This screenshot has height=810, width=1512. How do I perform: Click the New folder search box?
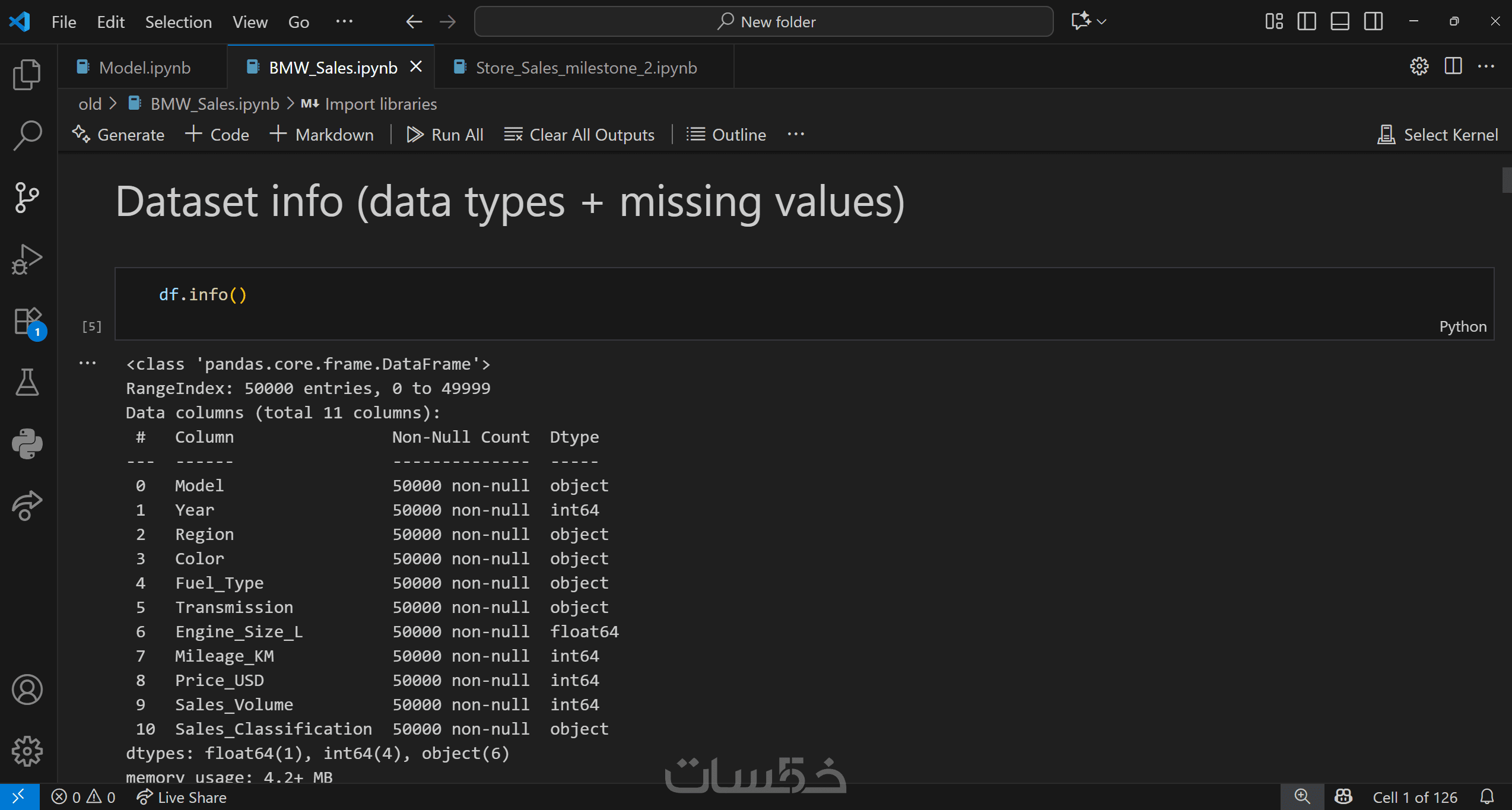tap(764, 22)
